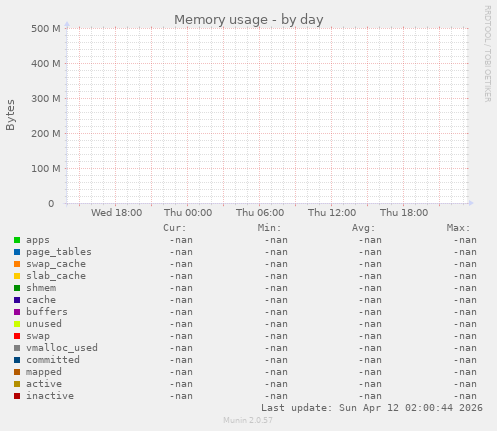Click the indigo cache legend swatch

[x=17, y=300]
